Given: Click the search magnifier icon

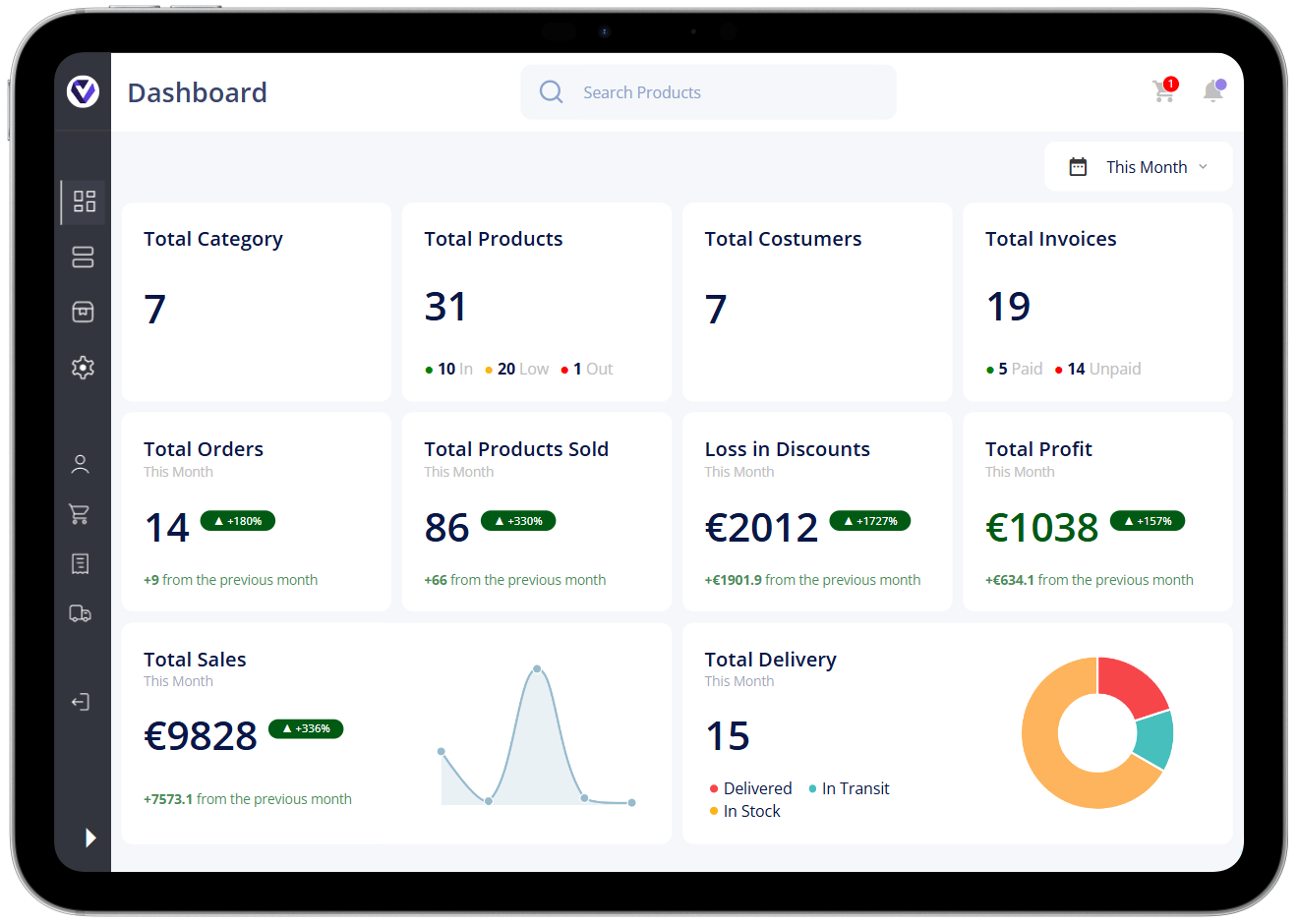Looking at the screenshot, I should pos(552,92).
